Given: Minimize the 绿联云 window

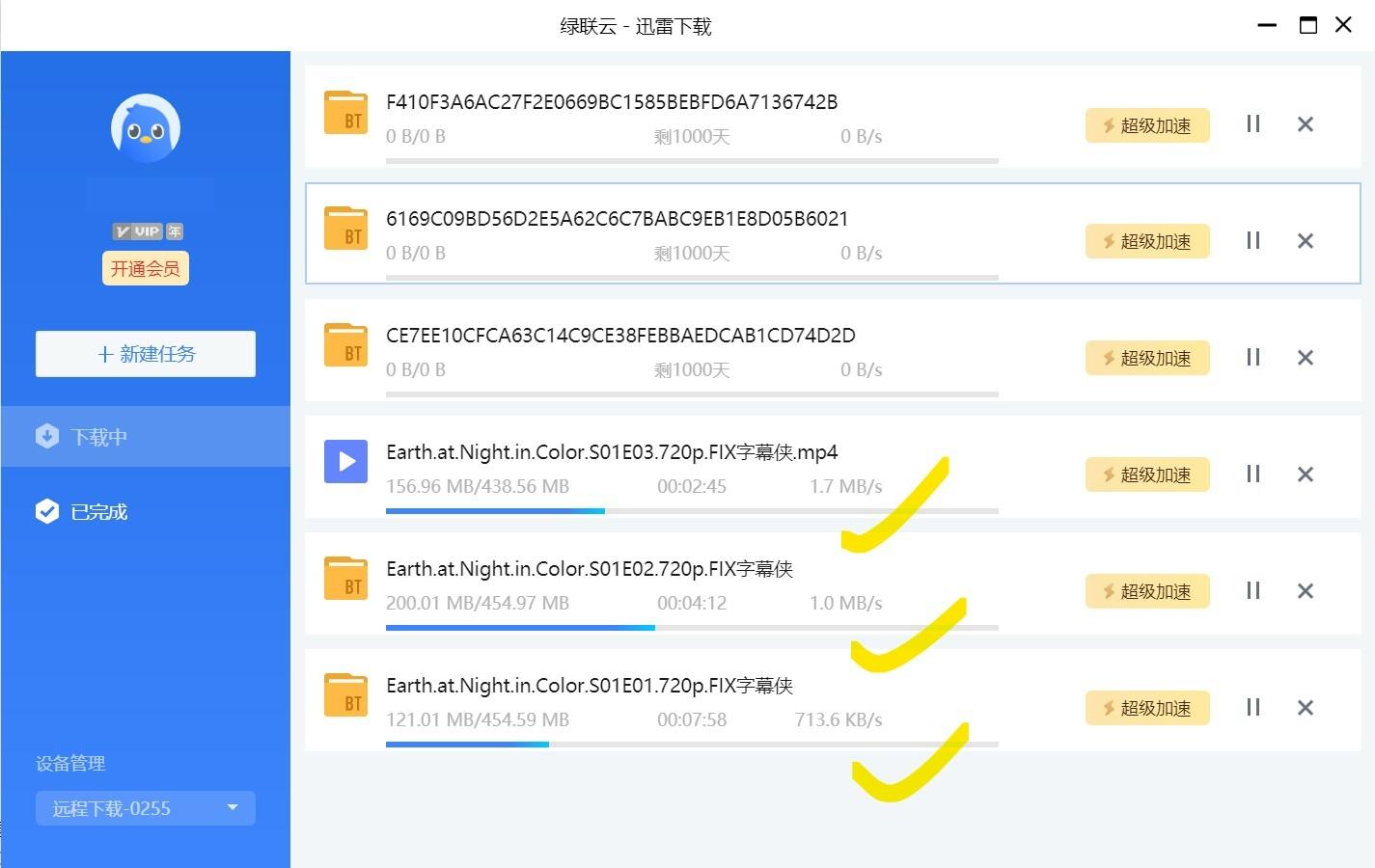Looking at the screenshot, I should click(x=1267, y=25).
